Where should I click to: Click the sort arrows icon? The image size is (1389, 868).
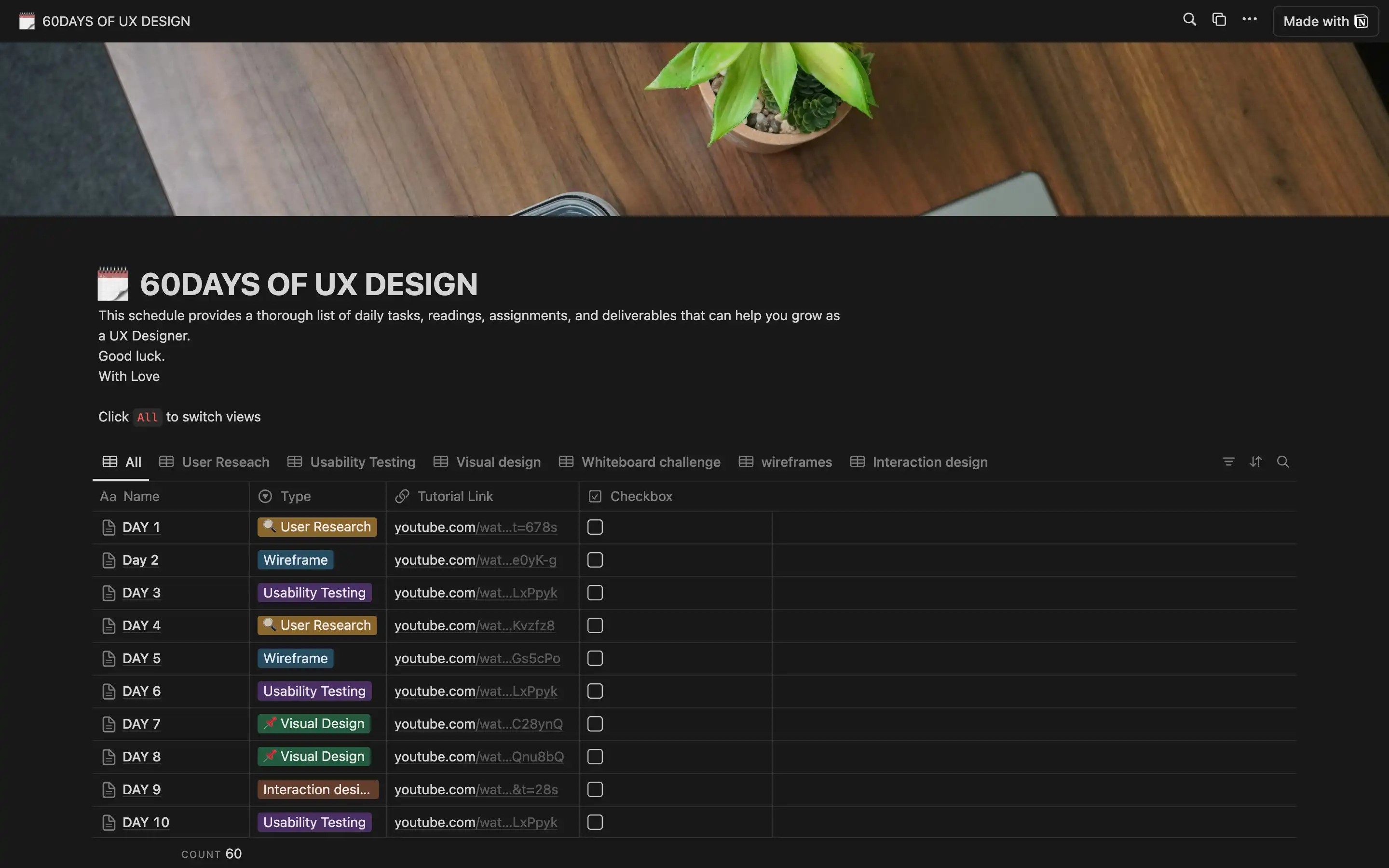1256,461
